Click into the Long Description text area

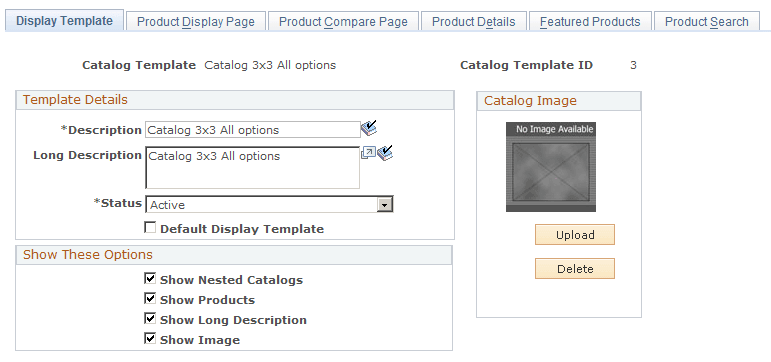coord(252,167)
